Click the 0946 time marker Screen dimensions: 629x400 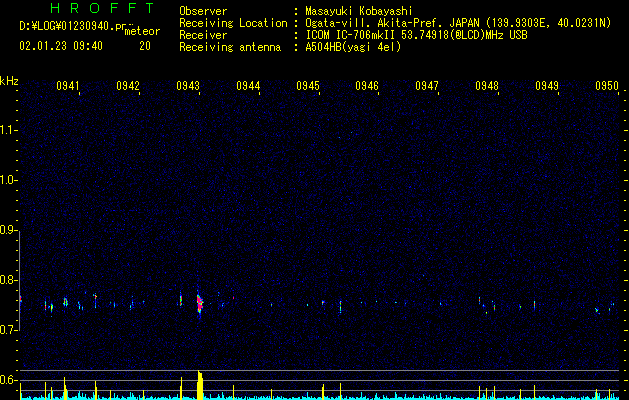[x=367, y=86]
